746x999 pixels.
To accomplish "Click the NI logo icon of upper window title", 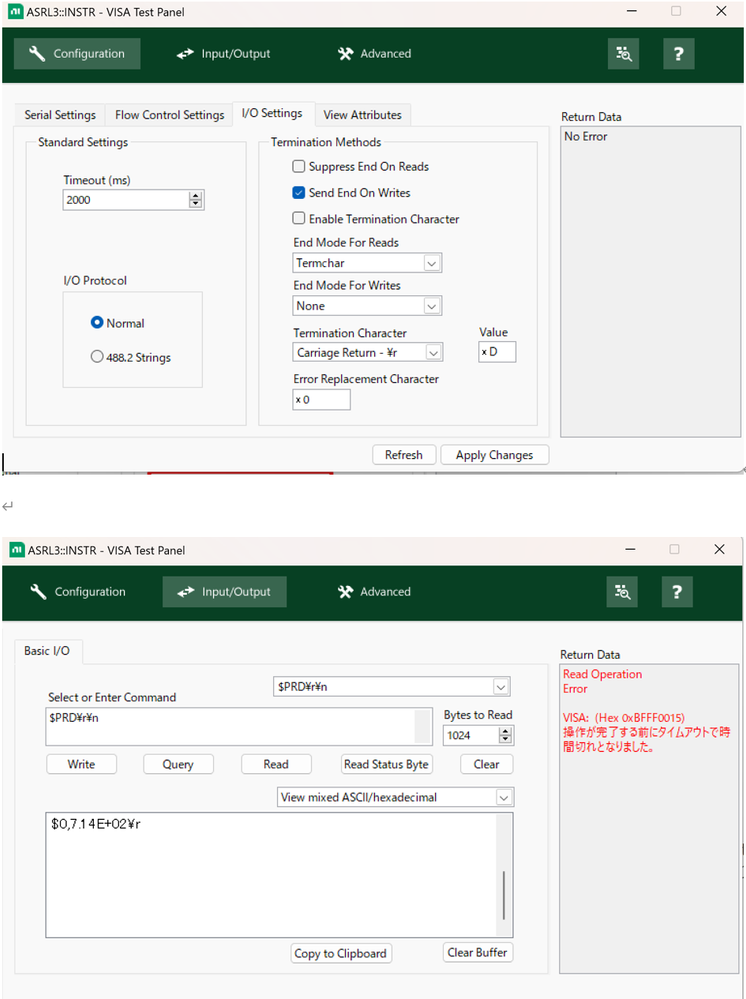I will point(15,11).
